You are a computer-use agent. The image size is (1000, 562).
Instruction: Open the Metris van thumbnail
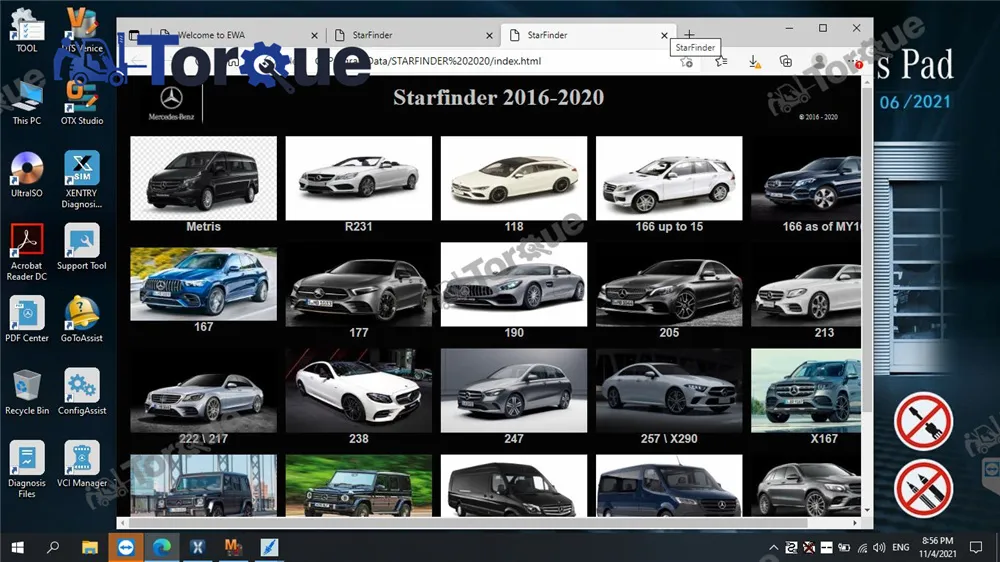tap(203, 178)
